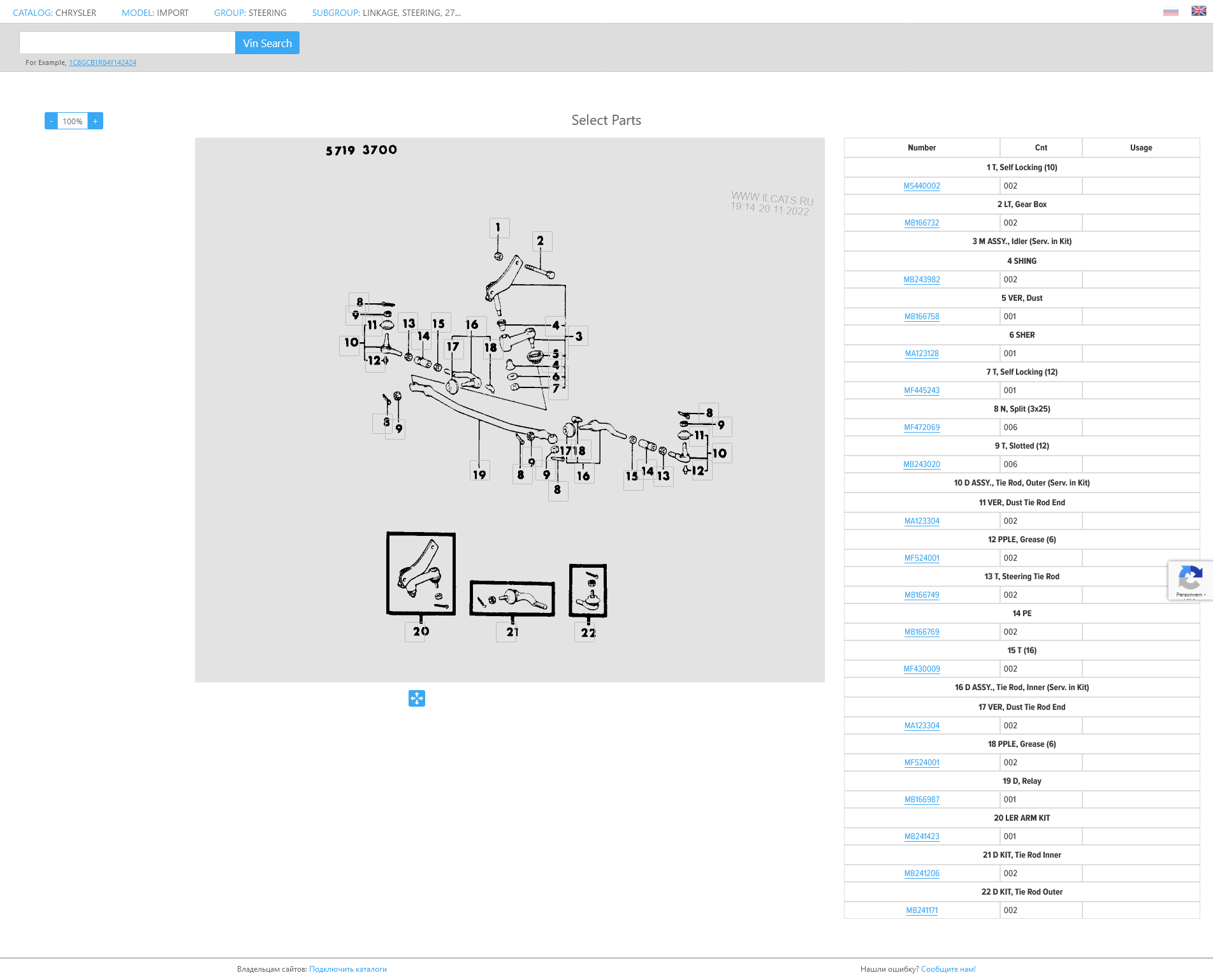Image resolution: width=1213 pixels, height=980 pixels.
Task: Focus the VIN search input field
Action: (127, 43)
